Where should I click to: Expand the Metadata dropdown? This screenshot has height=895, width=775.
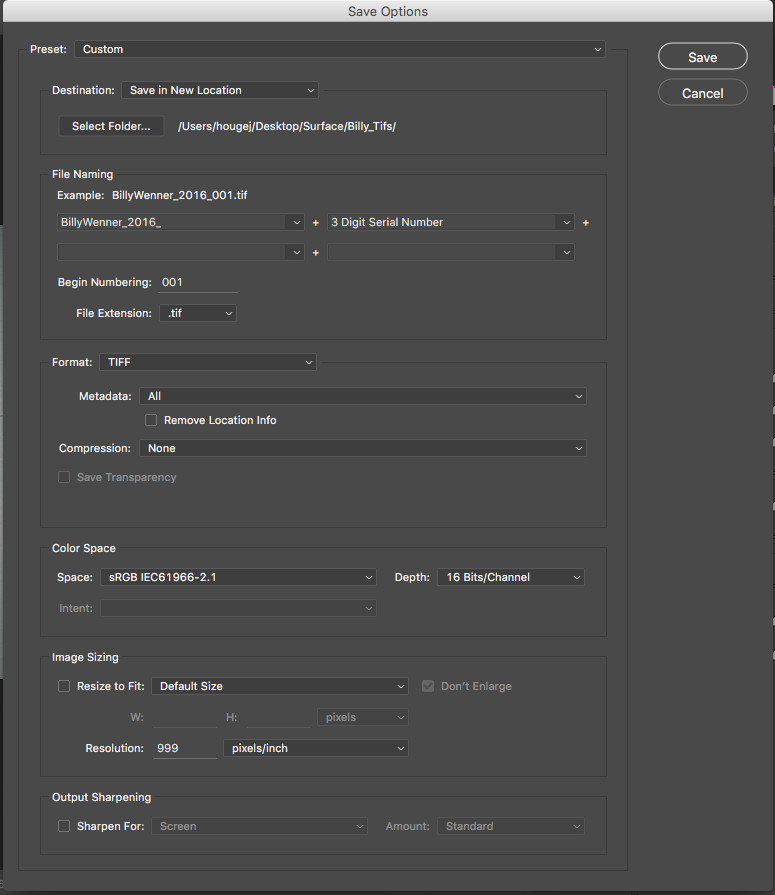(362, 396)
